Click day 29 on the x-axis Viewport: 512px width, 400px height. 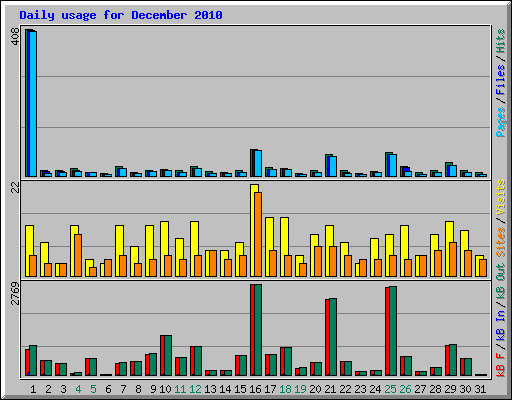(x=450, y=389)
